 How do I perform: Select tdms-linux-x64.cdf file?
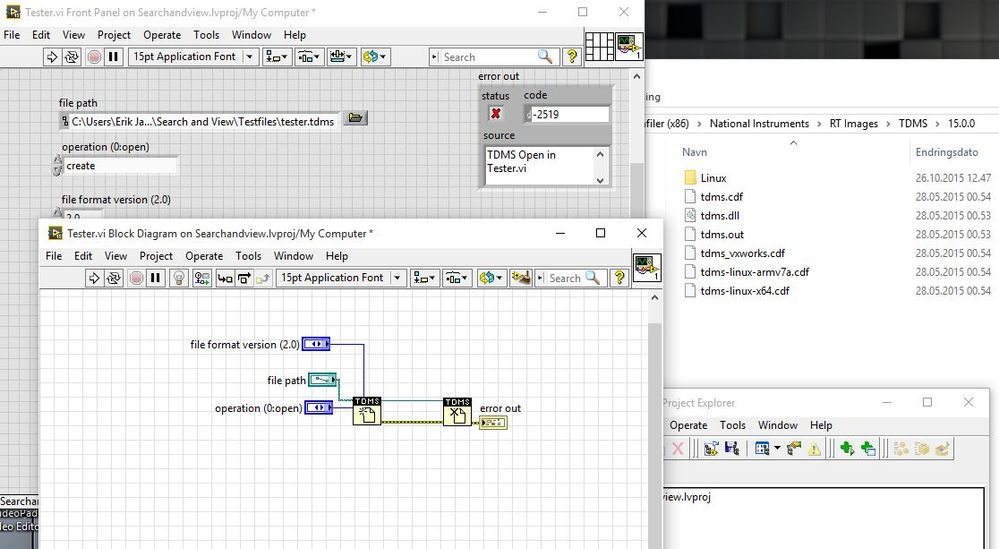coord(744,290)
